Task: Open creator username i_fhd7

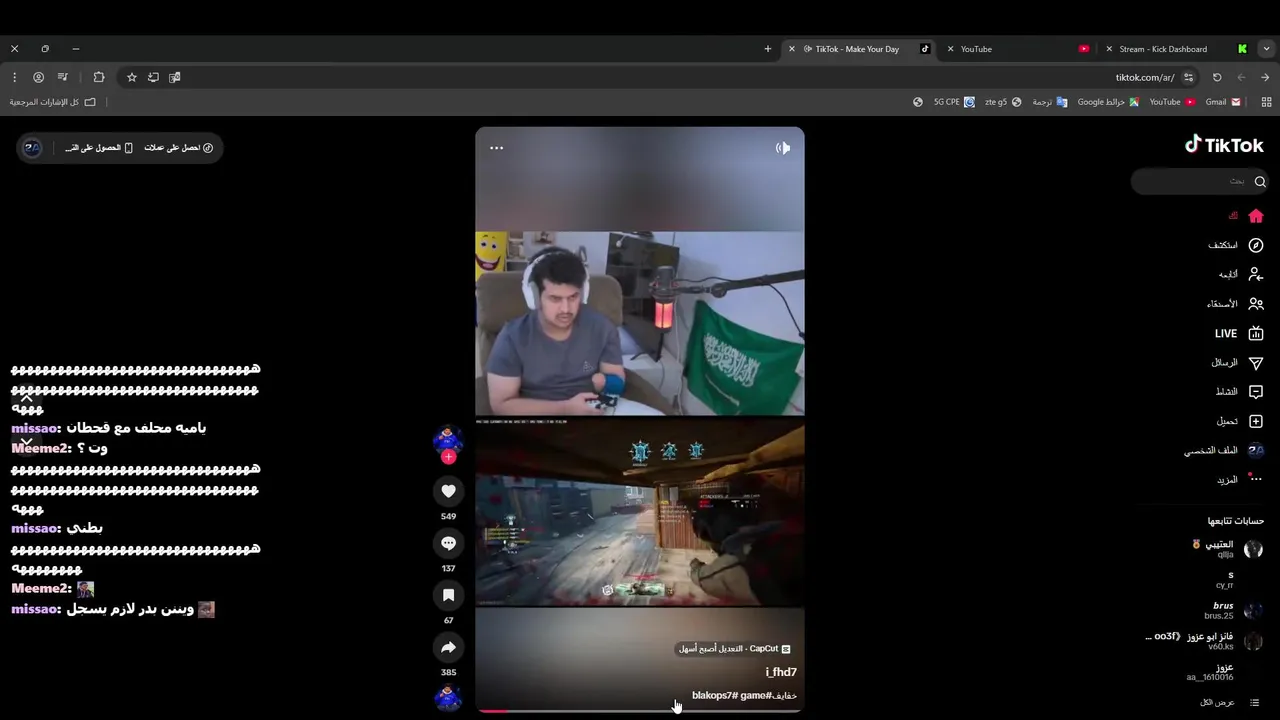Action: click(781, 672)
